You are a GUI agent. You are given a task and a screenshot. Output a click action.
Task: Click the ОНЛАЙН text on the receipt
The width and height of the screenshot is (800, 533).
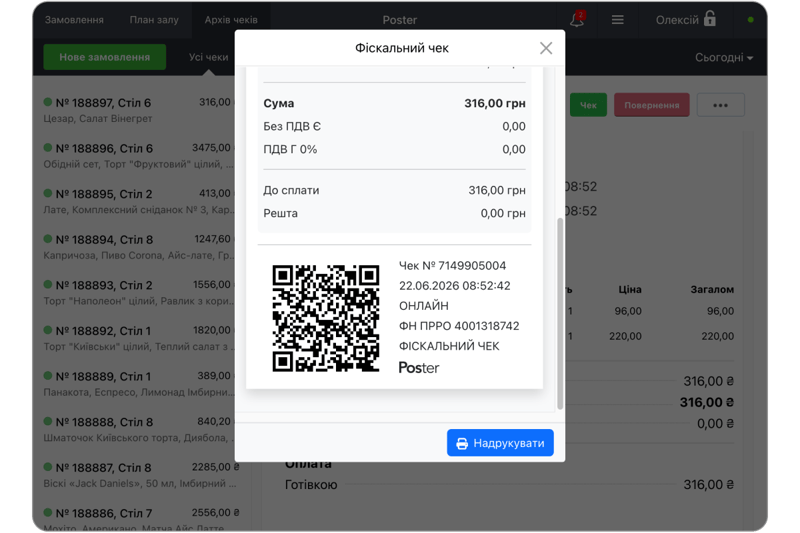point(423,306)
